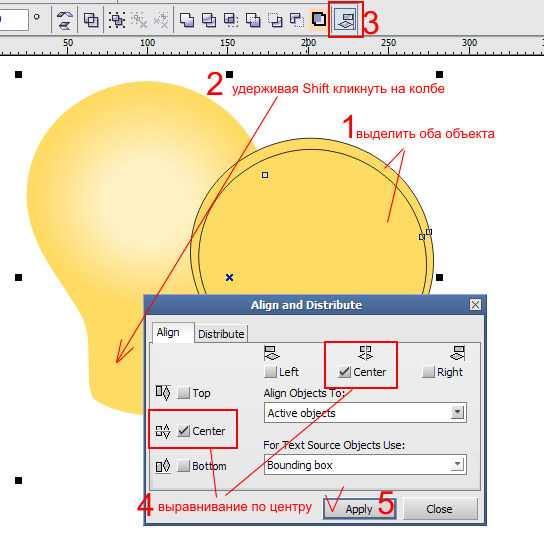Click the Intersect shaping icon

[231, 19]
